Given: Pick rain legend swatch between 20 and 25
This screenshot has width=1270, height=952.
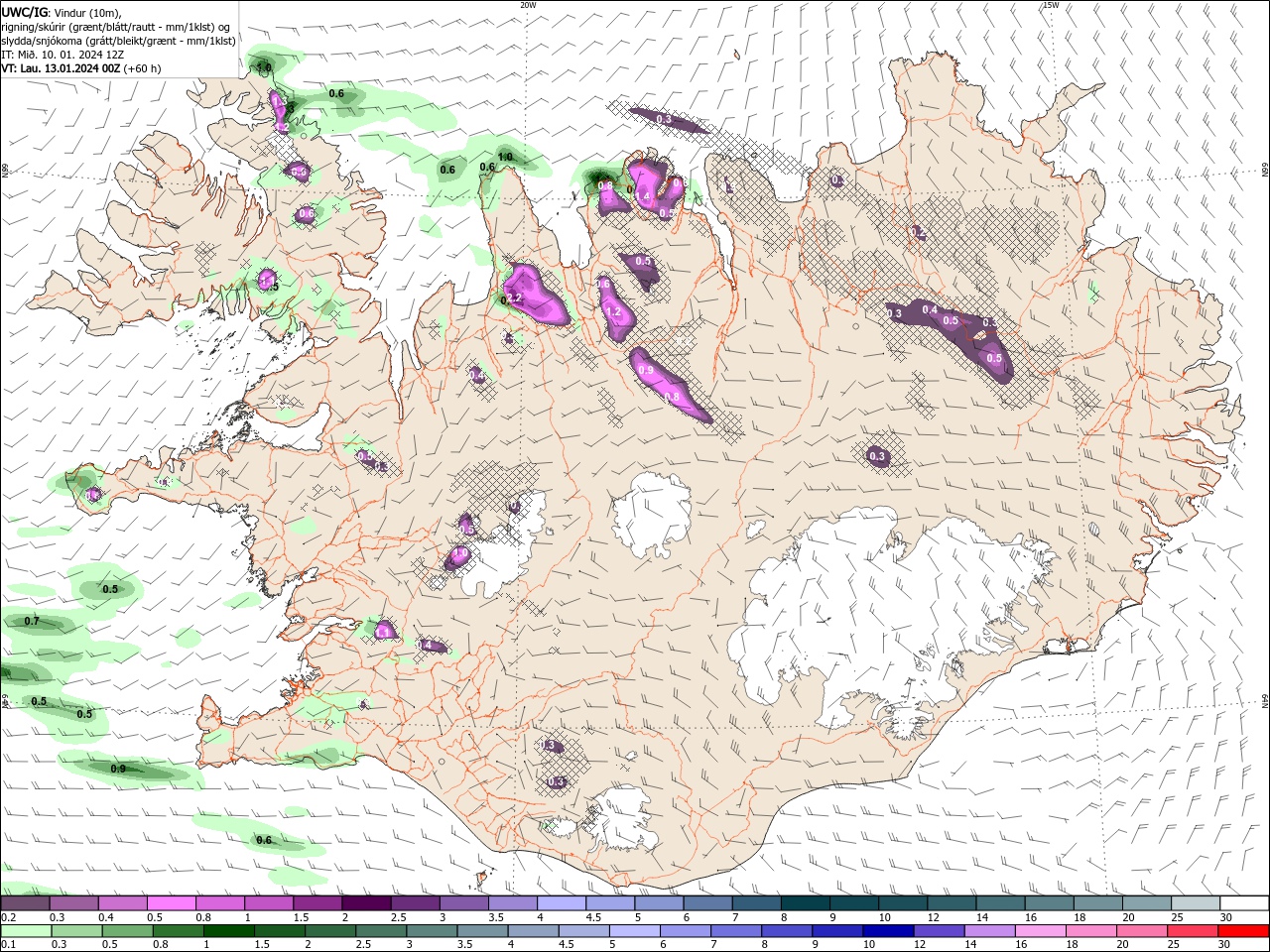Looking at the screenshot, I should click(x=1140, y=931).
